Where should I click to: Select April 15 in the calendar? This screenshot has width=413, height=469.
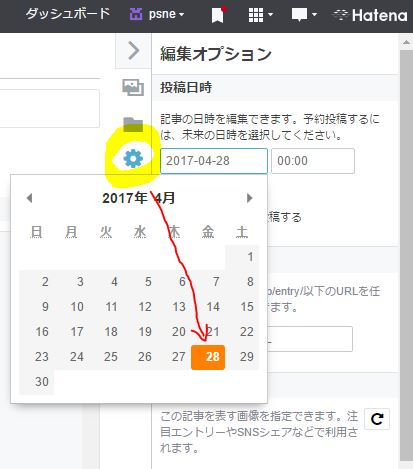(x=242, y=307)
